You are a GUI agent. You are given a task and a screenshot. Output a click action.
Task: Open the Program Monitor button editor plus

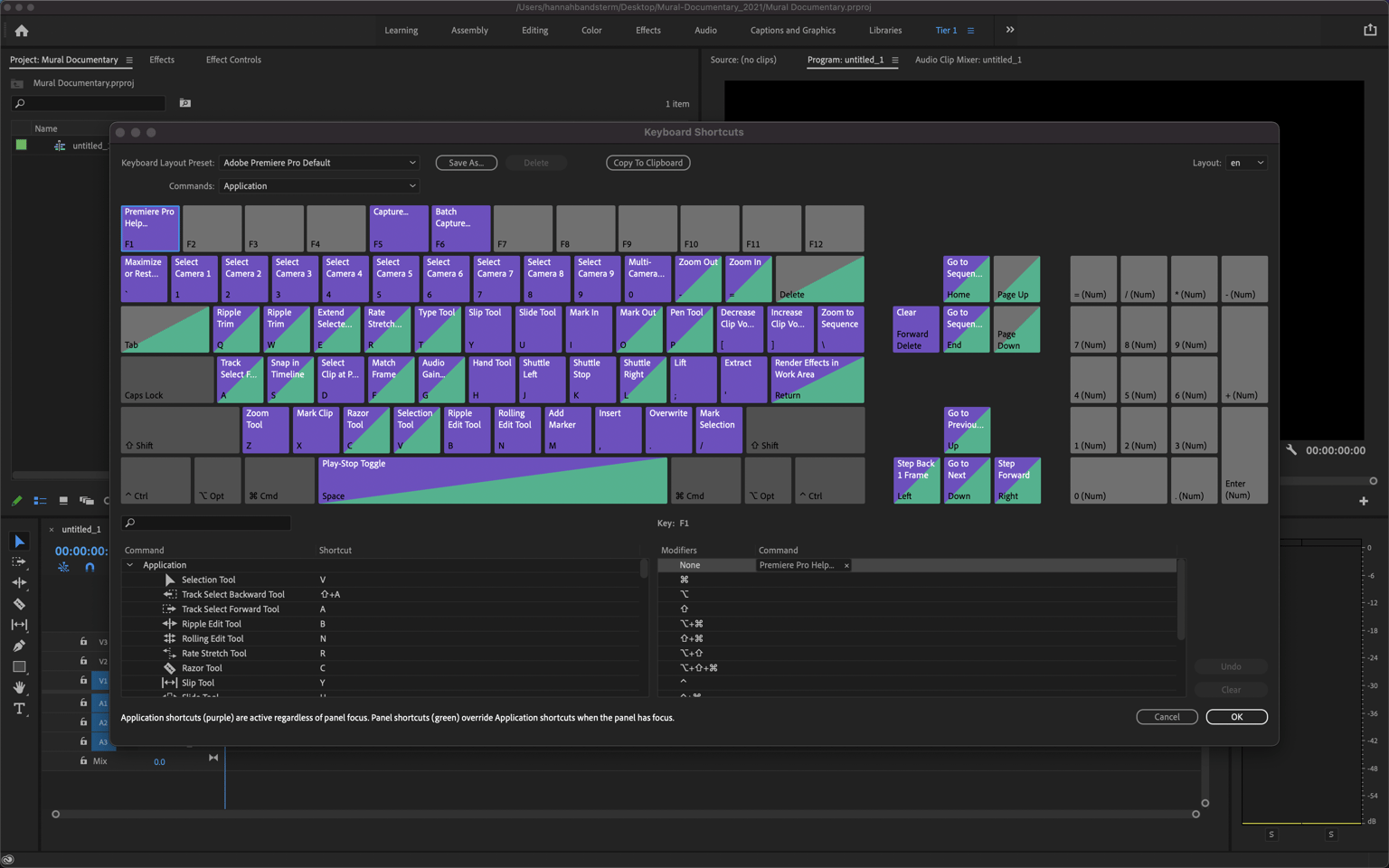click(x=1364, y=501)
